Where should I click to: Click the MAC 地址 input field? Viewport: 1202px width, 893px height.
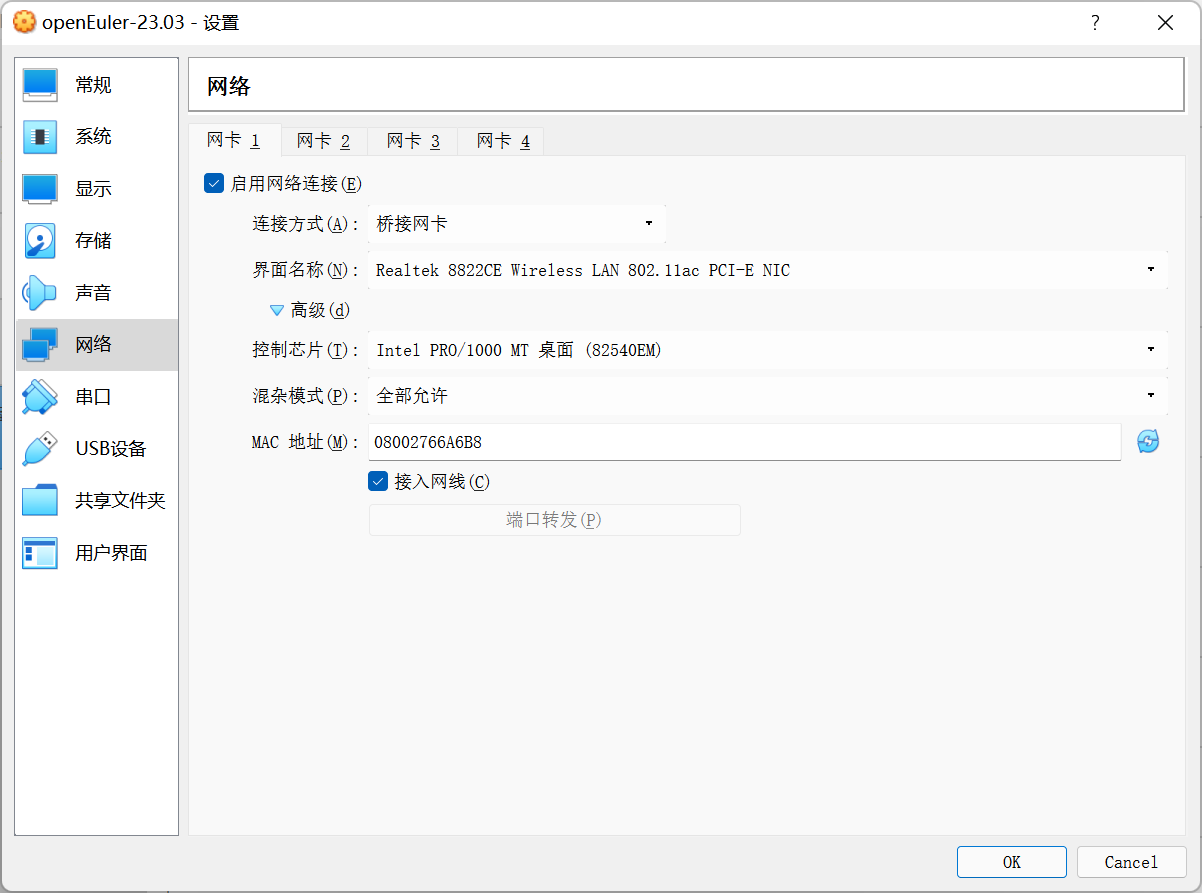pos(745,442)
